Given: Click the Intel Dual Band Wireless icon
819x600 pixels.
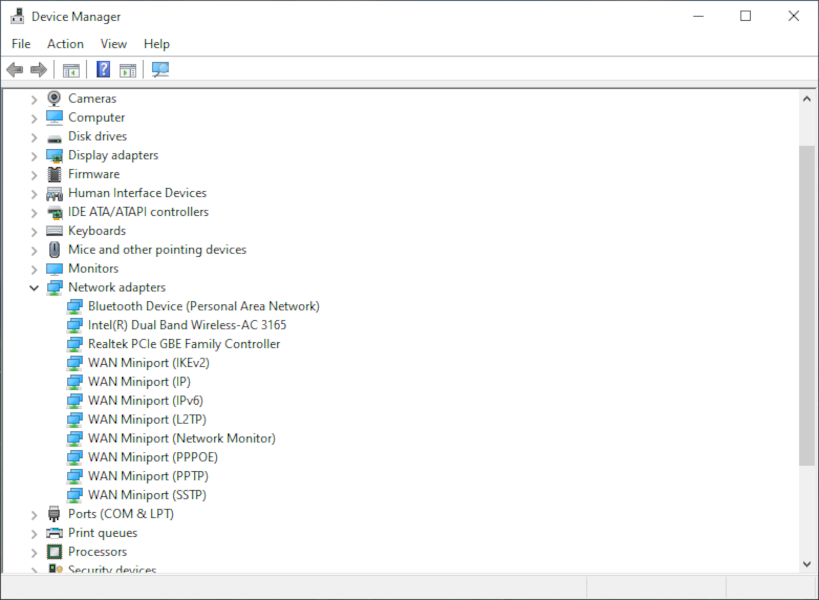Looking at the screenshot, I should [x=75, y=325].
